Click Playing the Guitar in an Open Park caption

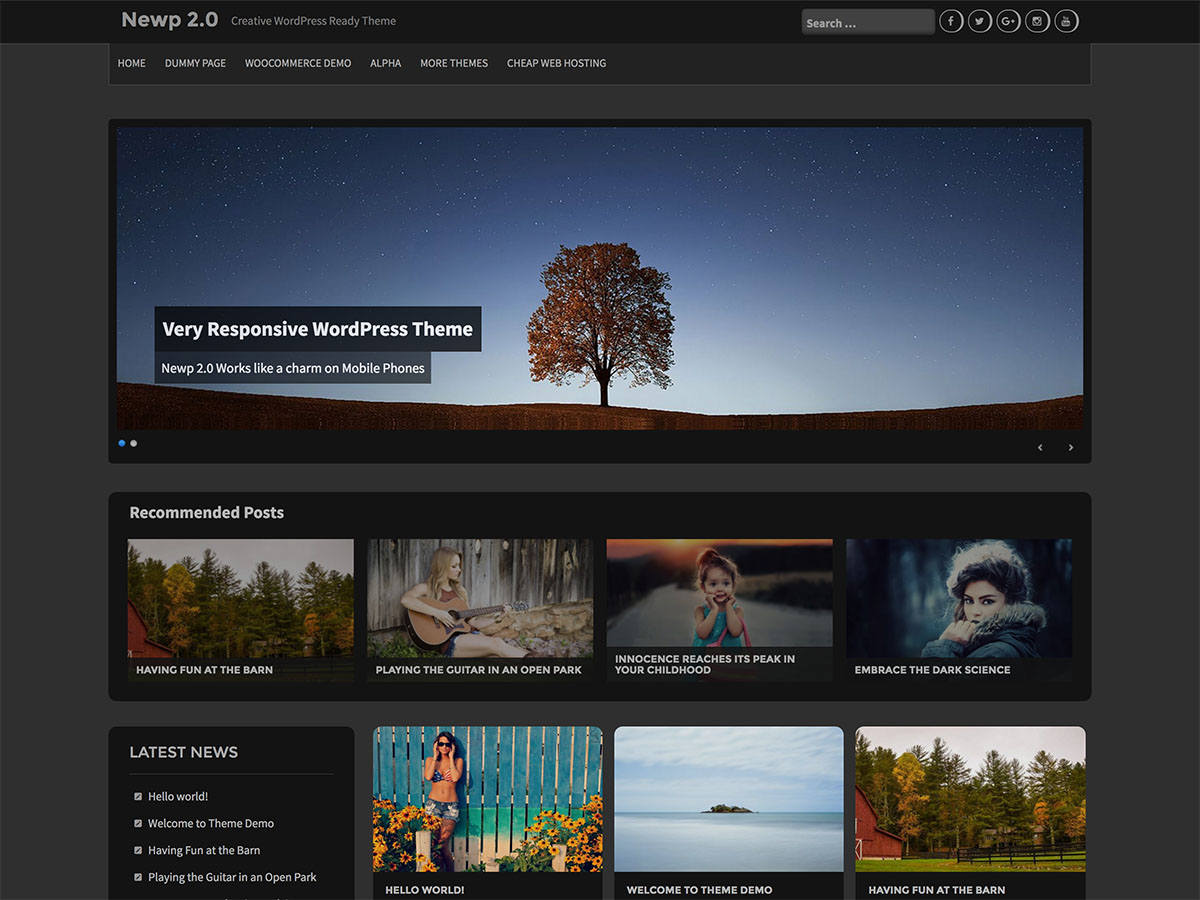(x=479, y=670)
